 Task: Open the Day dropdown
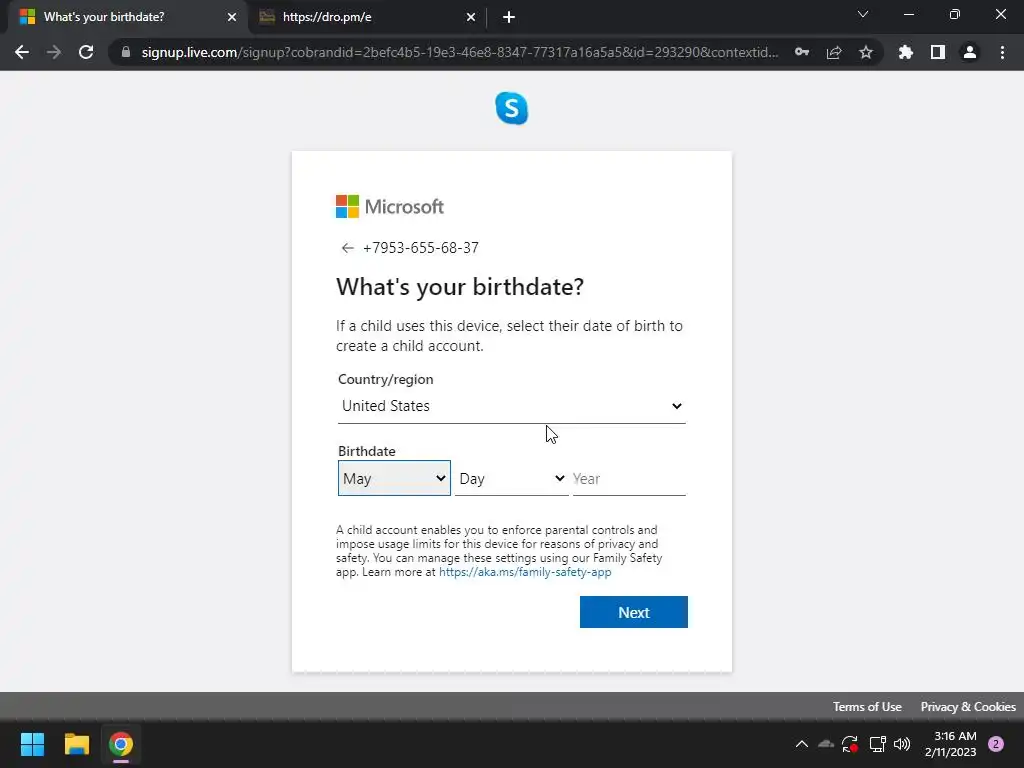click(x=511, y=479)
